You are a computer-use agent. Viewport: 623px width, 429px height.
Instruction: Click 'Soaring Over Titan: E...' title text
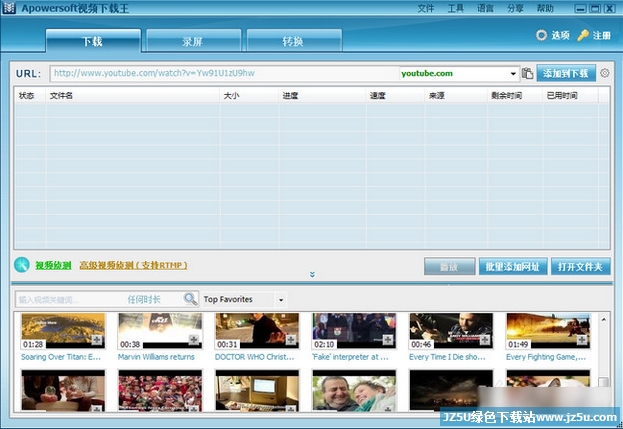click(61, 357)
